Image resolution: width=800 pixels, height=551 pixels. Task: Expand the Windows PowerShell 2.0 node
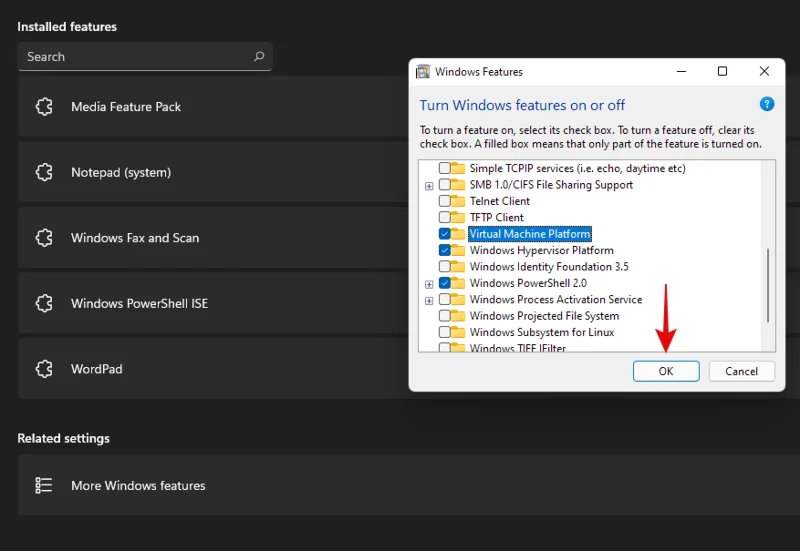point(429,284)
